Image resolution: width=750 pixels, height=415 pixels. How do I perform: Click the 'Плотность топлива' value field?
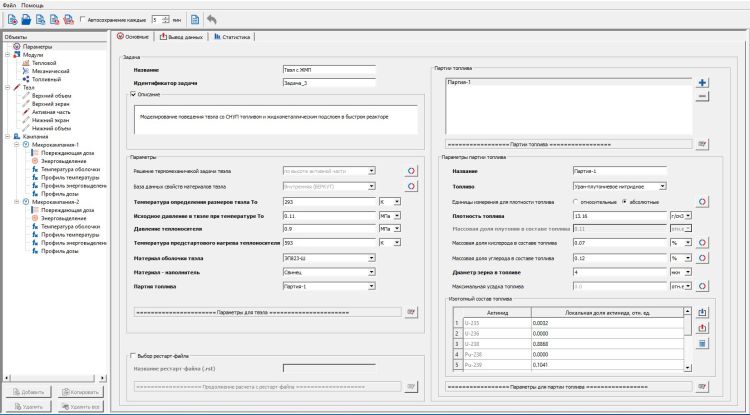[x=619, y=216]
